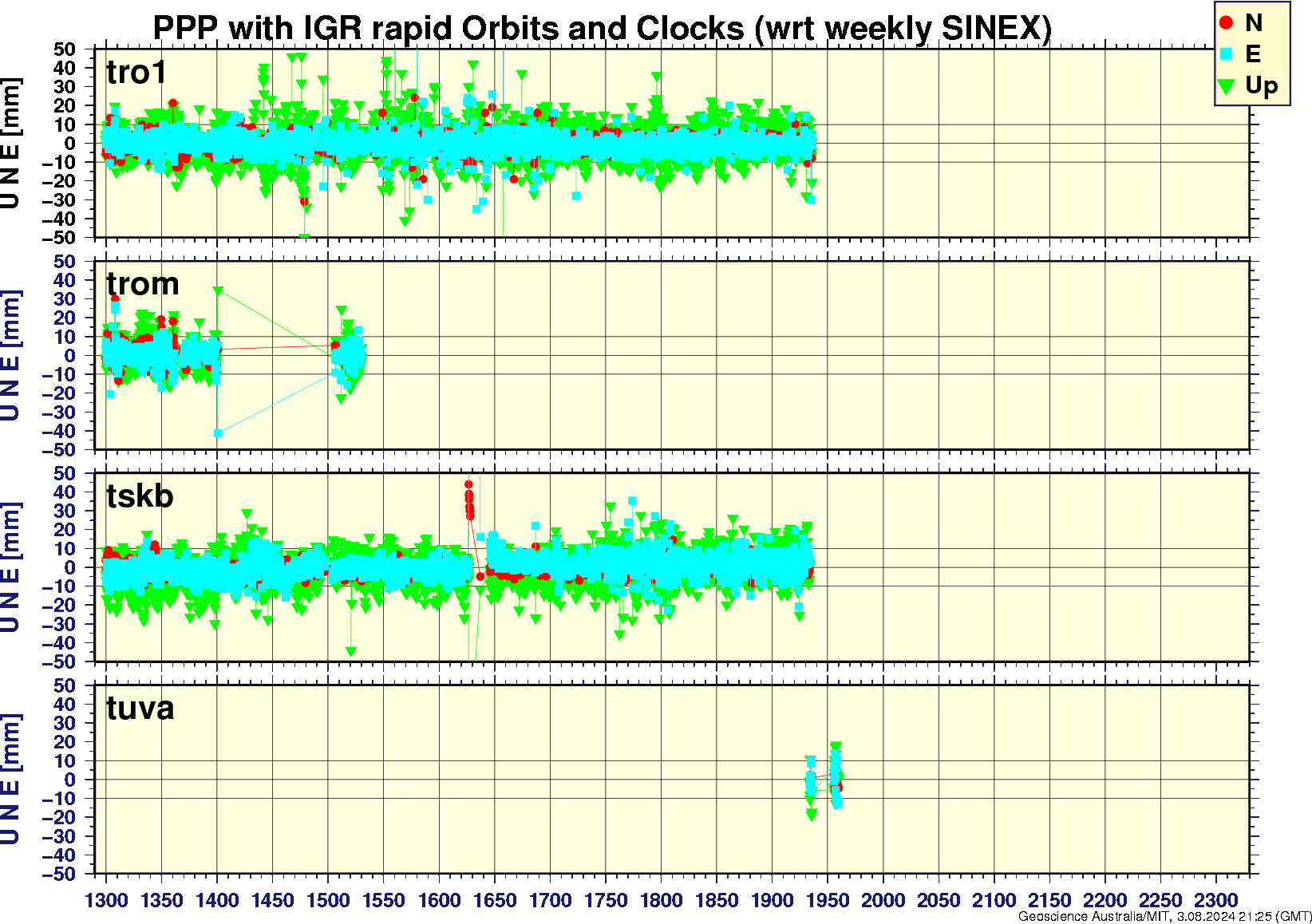Image resolution: width=1312 pixels, height=924 pixels.
Task: Click the 'tuva' station label
Action: pyautogui.click(x=140, y=709)
